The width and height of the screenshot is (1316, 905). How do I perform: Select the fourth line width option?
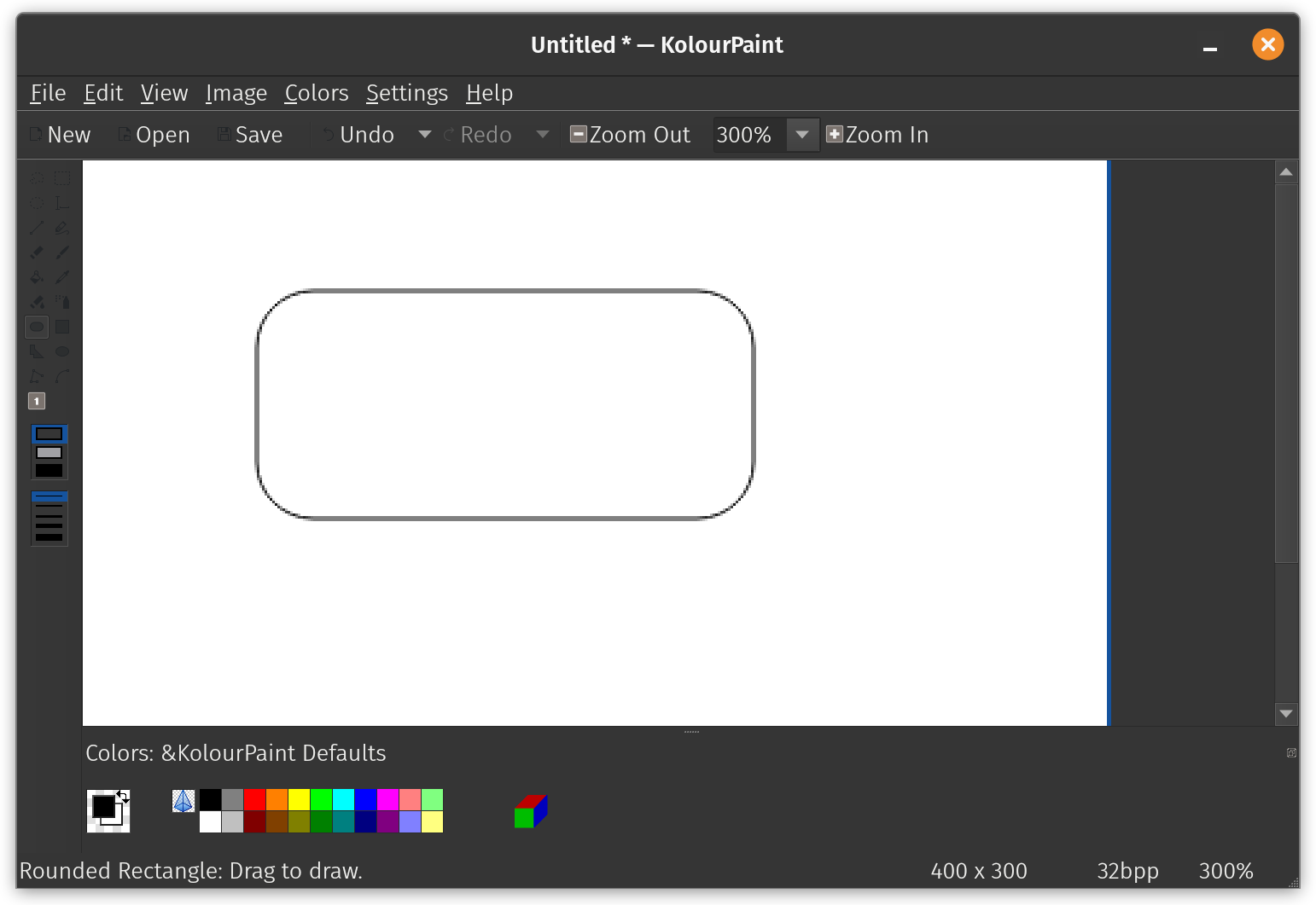click(x=49, y=526)
